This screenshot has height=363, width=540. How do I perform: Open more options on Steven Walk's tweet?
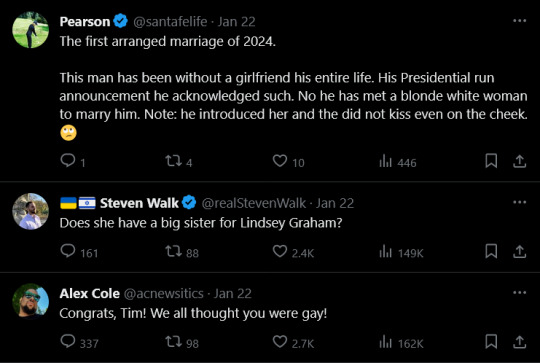click(x=519, y=202)
